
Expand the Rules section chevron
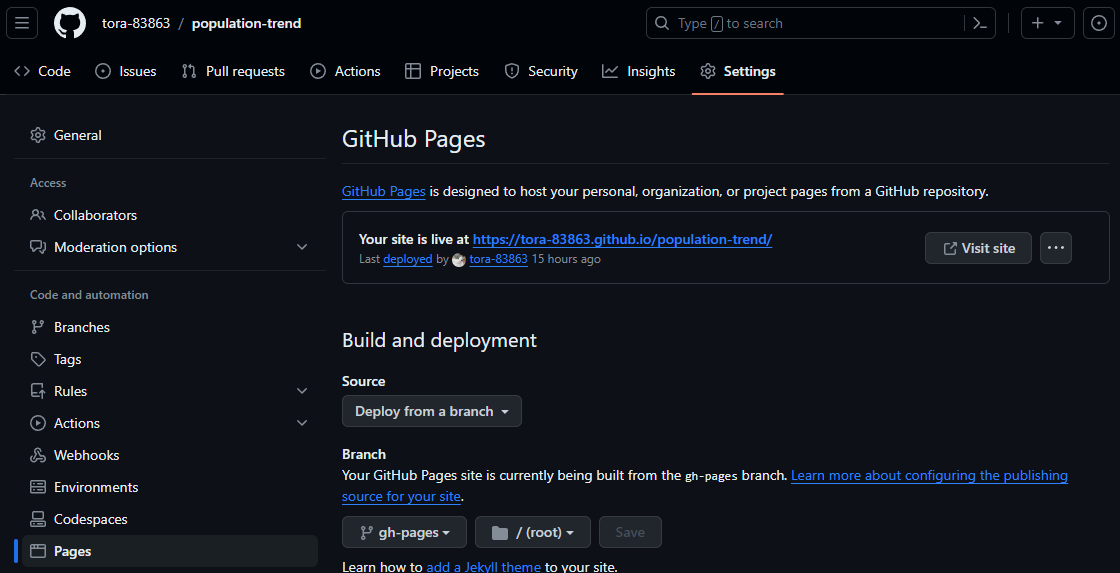(x=302, y=392)
